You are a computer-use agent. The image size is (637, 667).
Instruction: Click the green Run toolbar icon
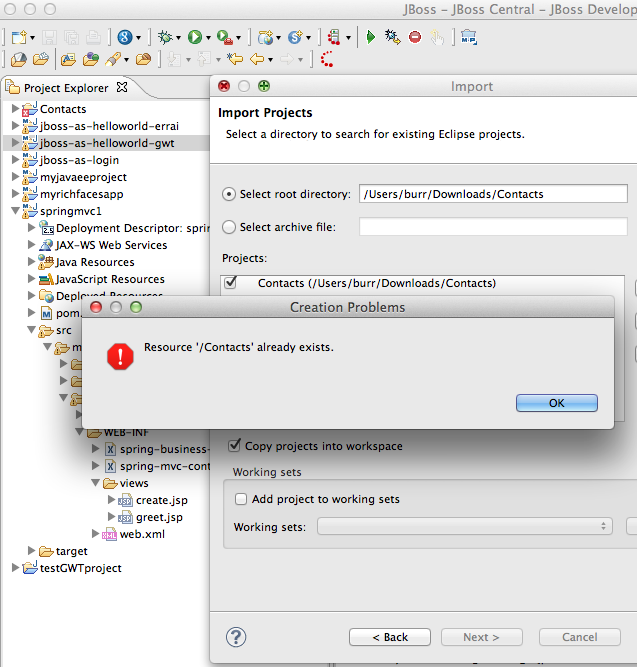coord(195,37)
